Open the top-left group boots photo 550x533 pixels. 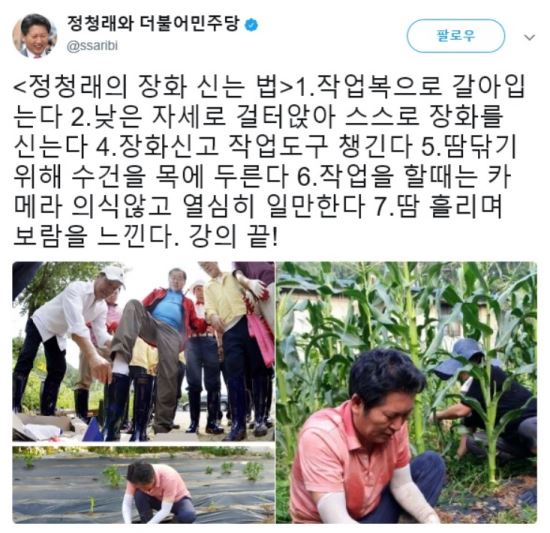pyautogui.click(x=143, y=351)
